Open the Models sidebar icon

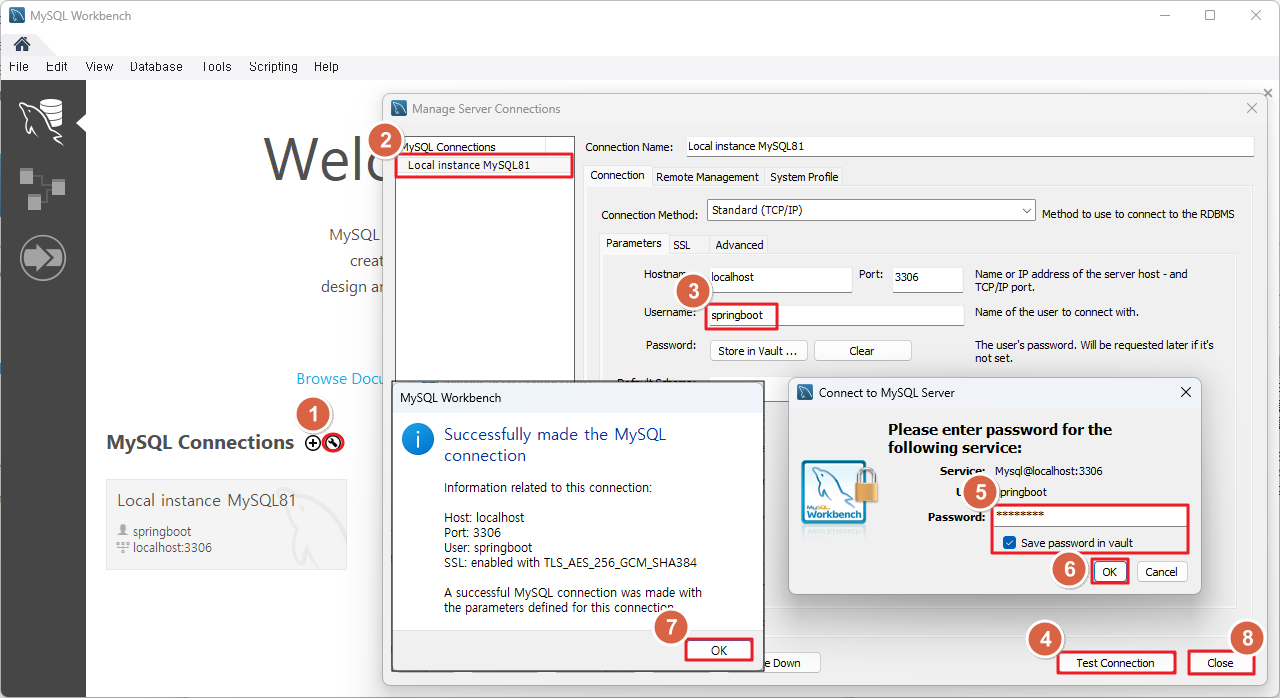[x=42, y=189]
